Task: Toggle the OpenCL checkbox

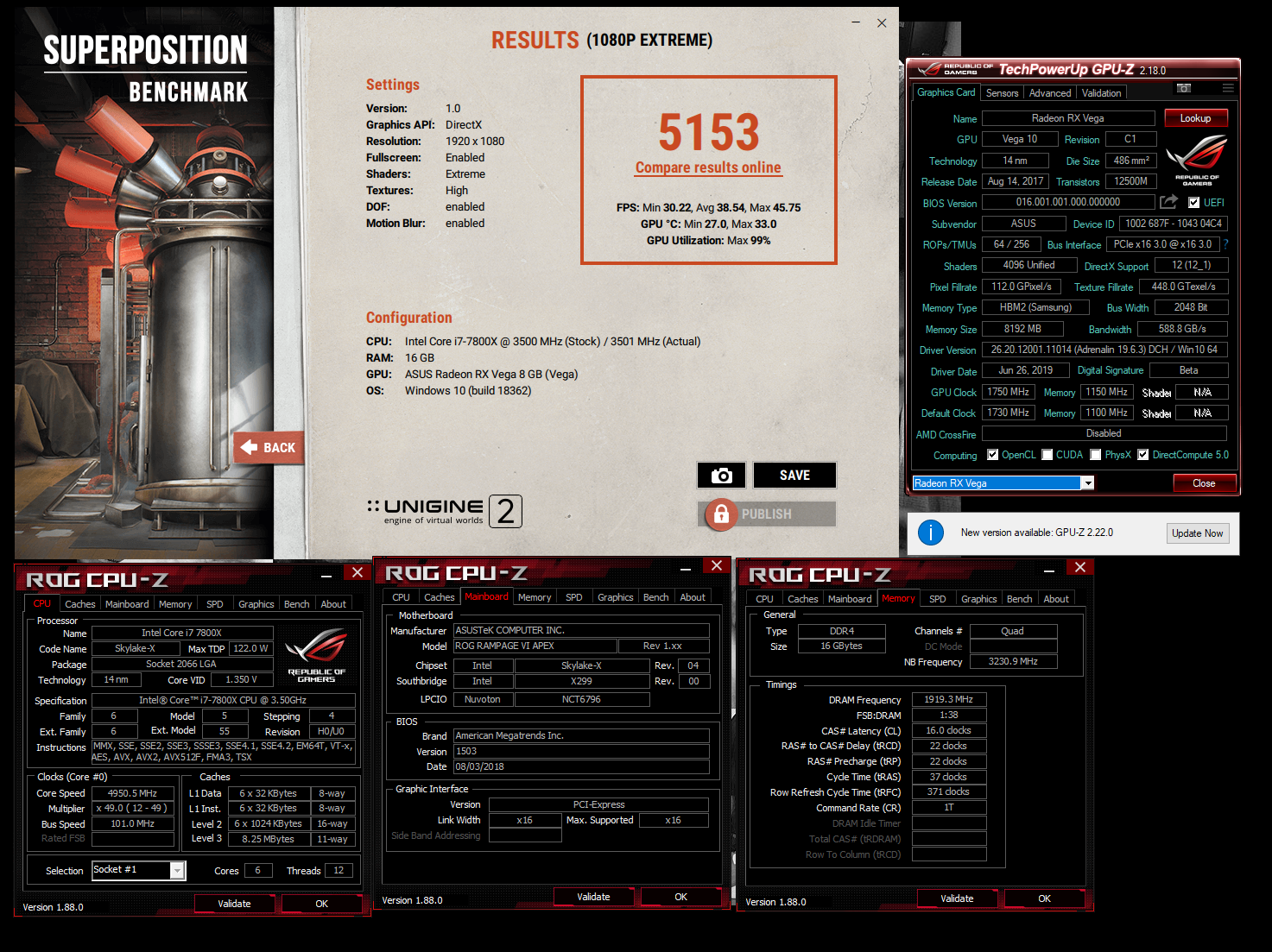Action: [993, 455]
